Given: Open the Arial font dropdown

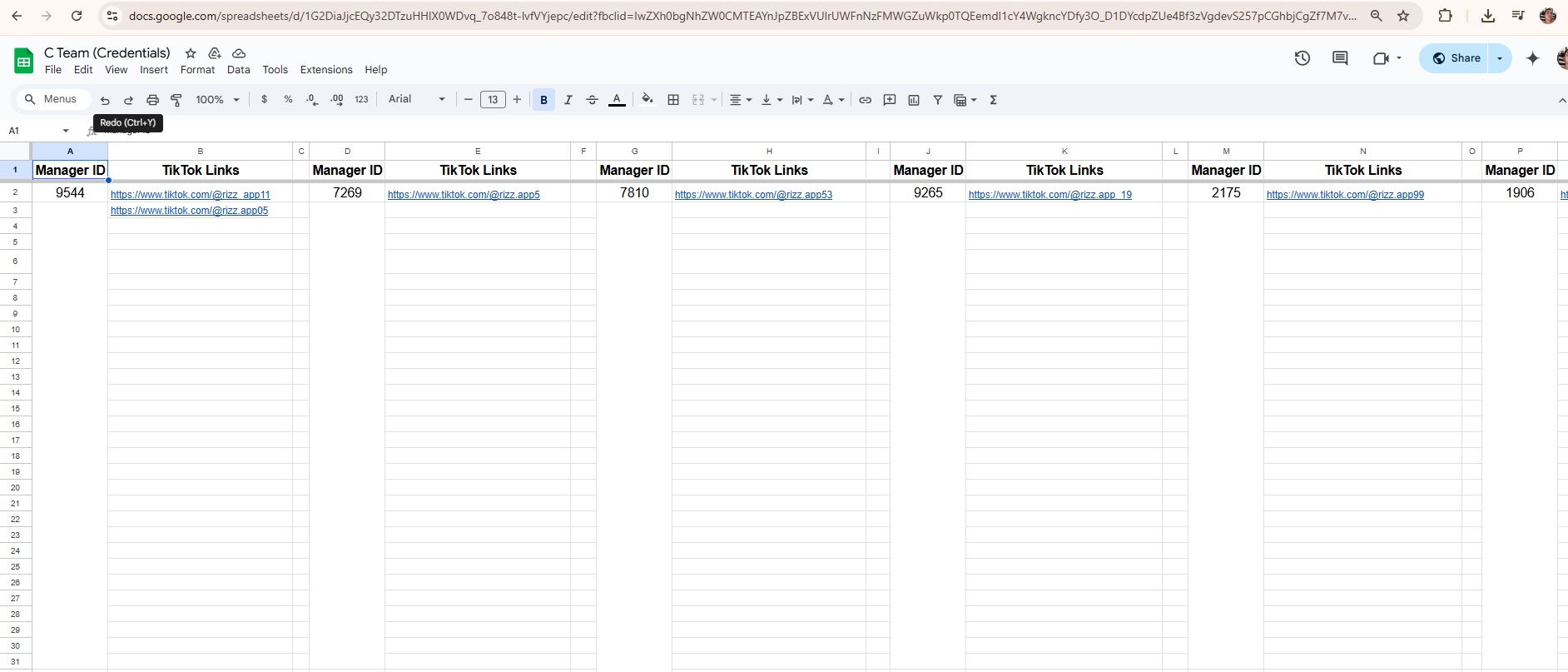Looking at the screenshot, I should tap(416, 99).
